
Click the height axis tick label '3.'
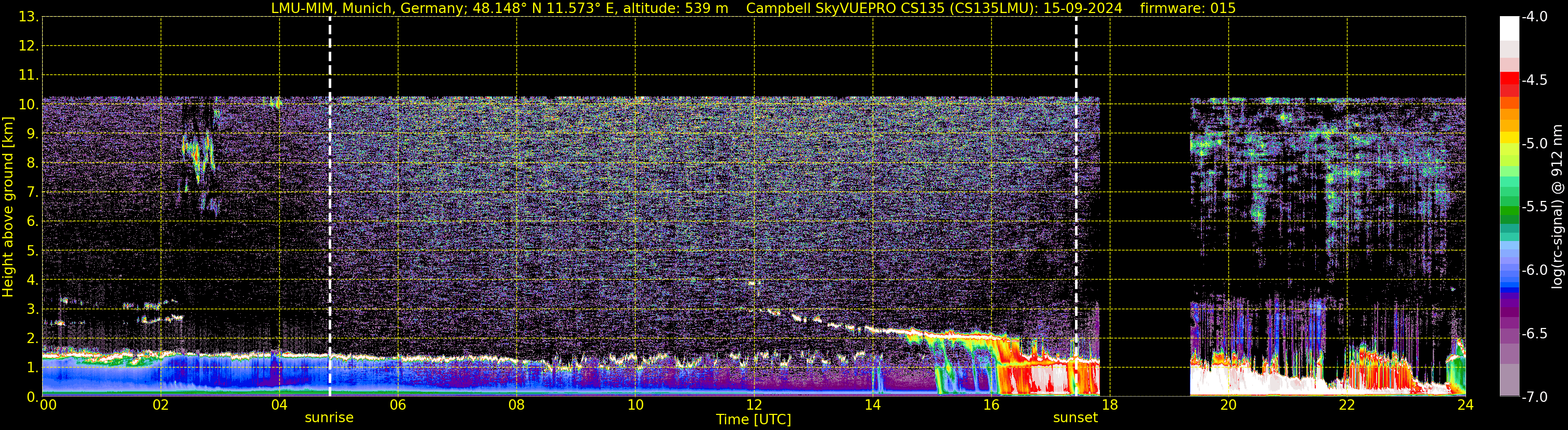32,309
